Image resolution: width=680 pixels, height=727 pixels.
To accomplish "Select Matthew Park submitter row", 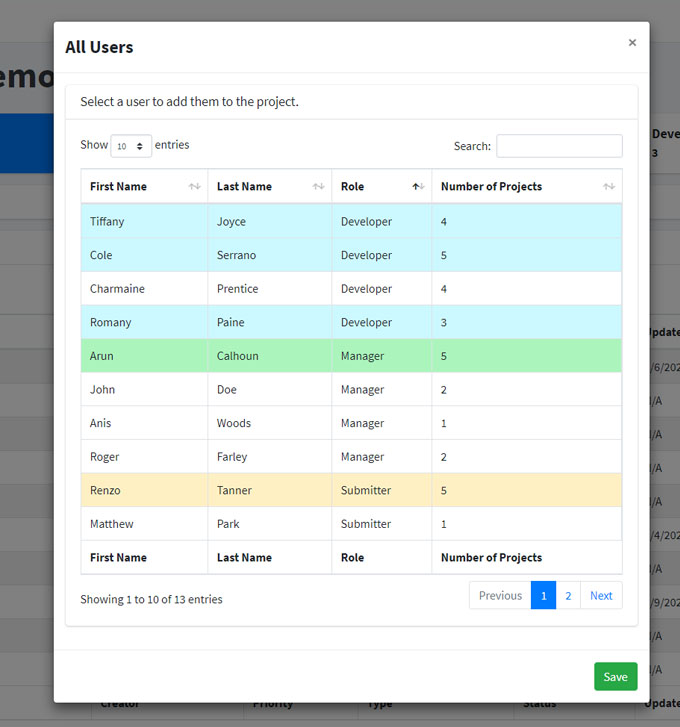I will coord(351,524).
